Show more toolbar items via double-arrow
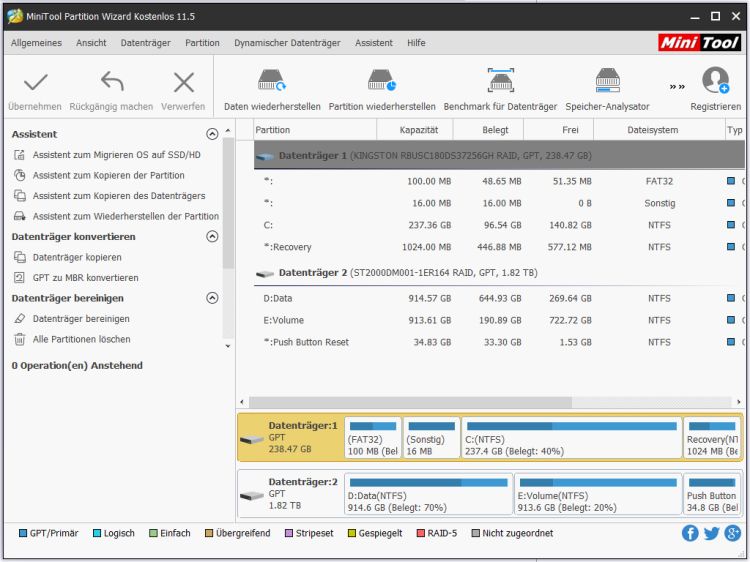 pyautogui.click(x=677, y=87)
